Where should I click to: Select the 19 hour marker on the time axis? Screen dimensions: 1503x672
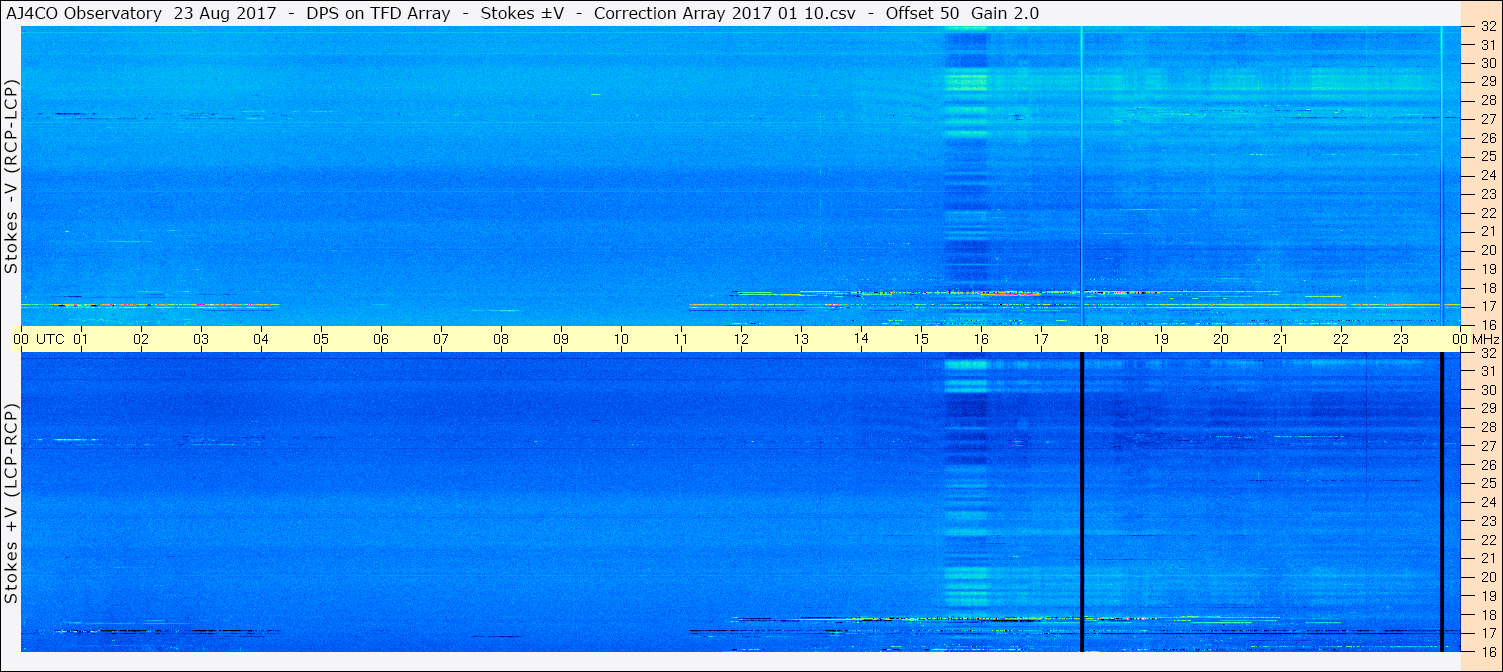[1161, 339]
